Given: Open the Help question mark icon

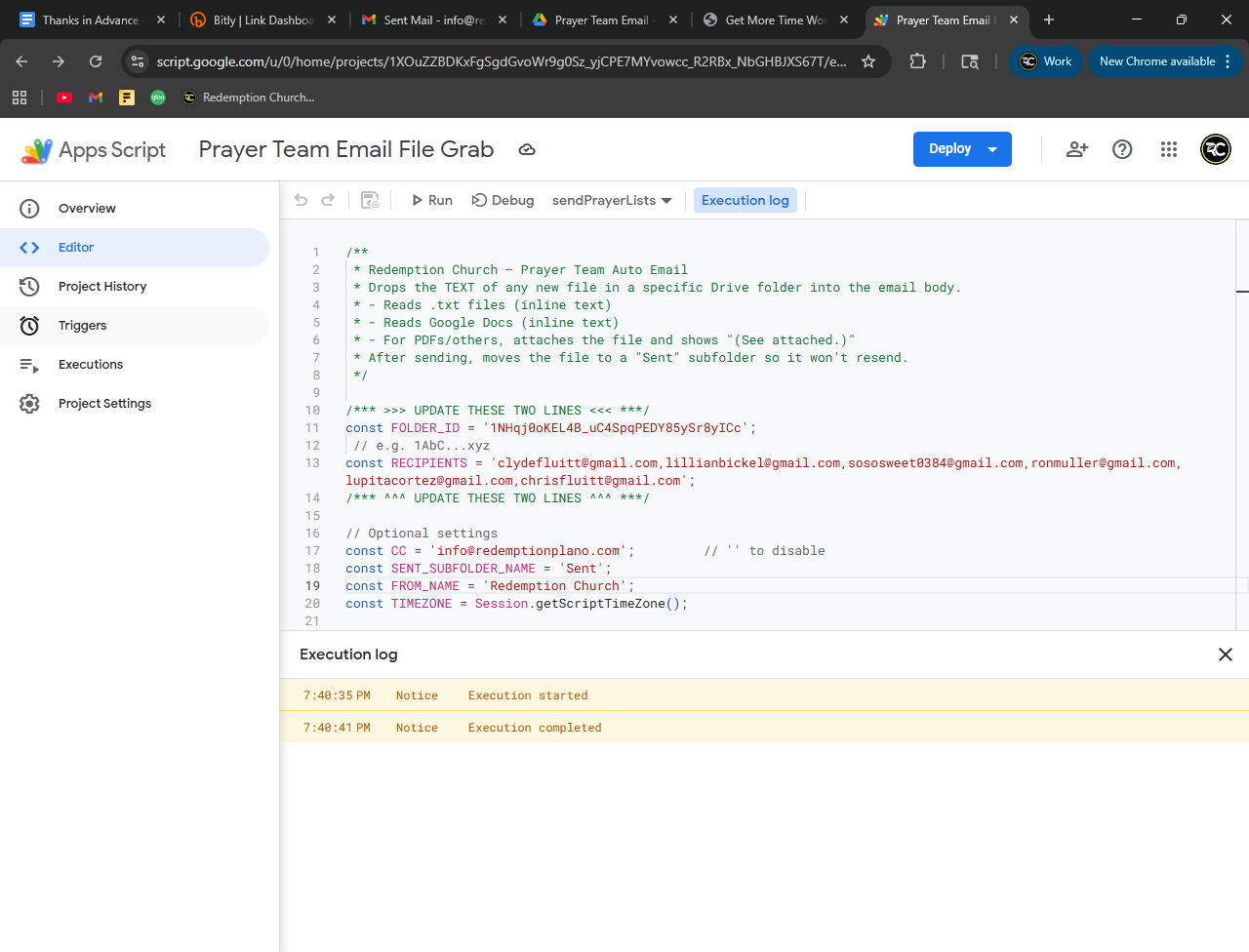Looking at the screenshot, I should click(x=1122, y=149).
